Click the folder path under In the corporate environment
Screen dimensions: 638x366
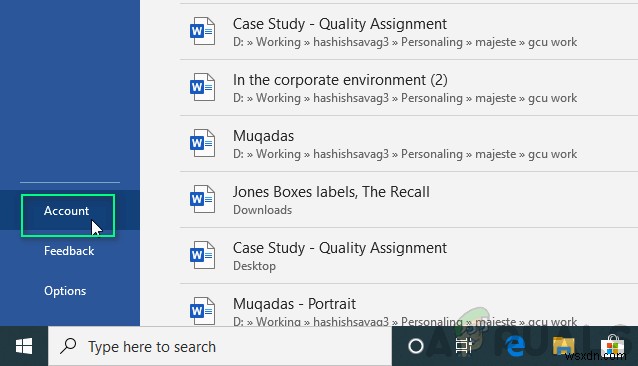click(x=405, y=98)
